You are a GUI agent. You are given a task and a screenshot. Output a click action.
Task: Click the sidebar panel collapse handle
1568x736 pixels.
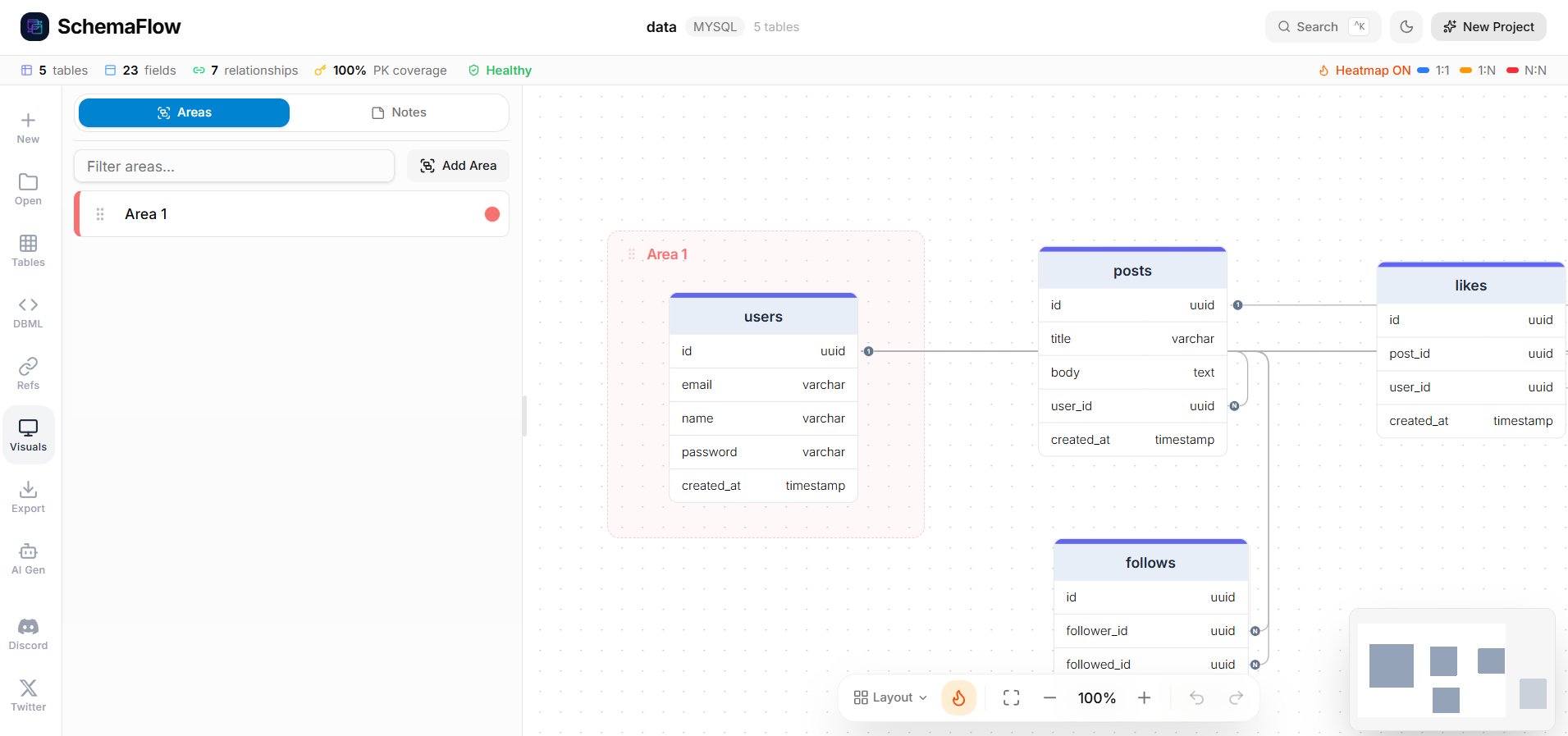pos(524,416)
